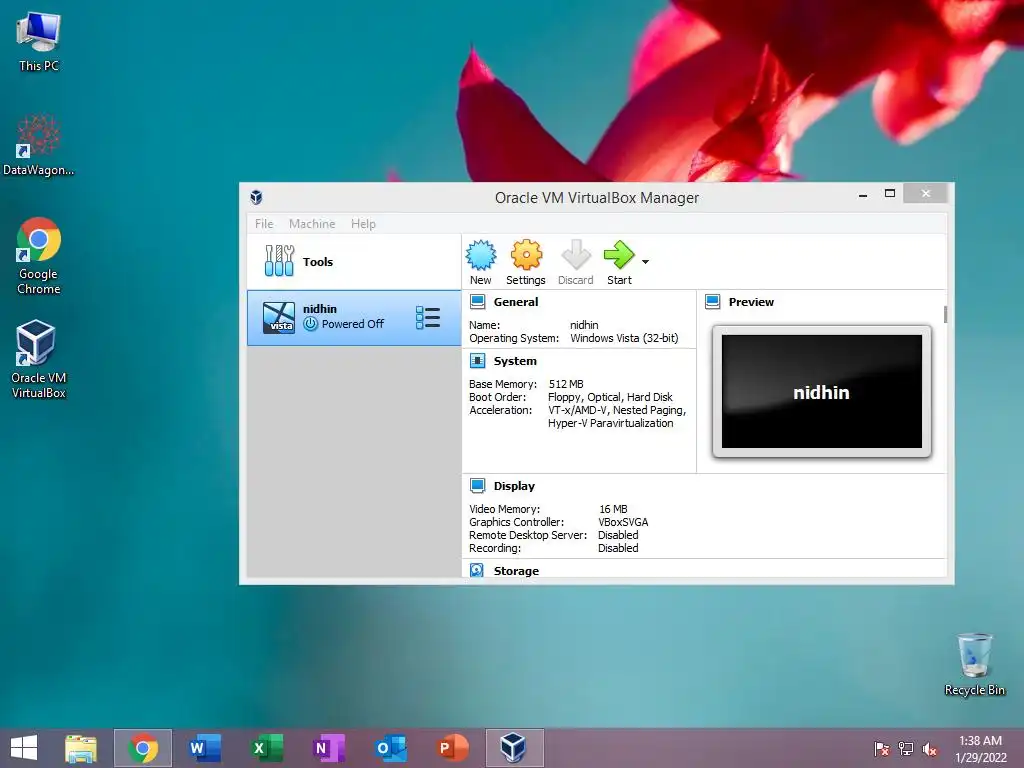Open the Start button dropdown arrow

645,262
